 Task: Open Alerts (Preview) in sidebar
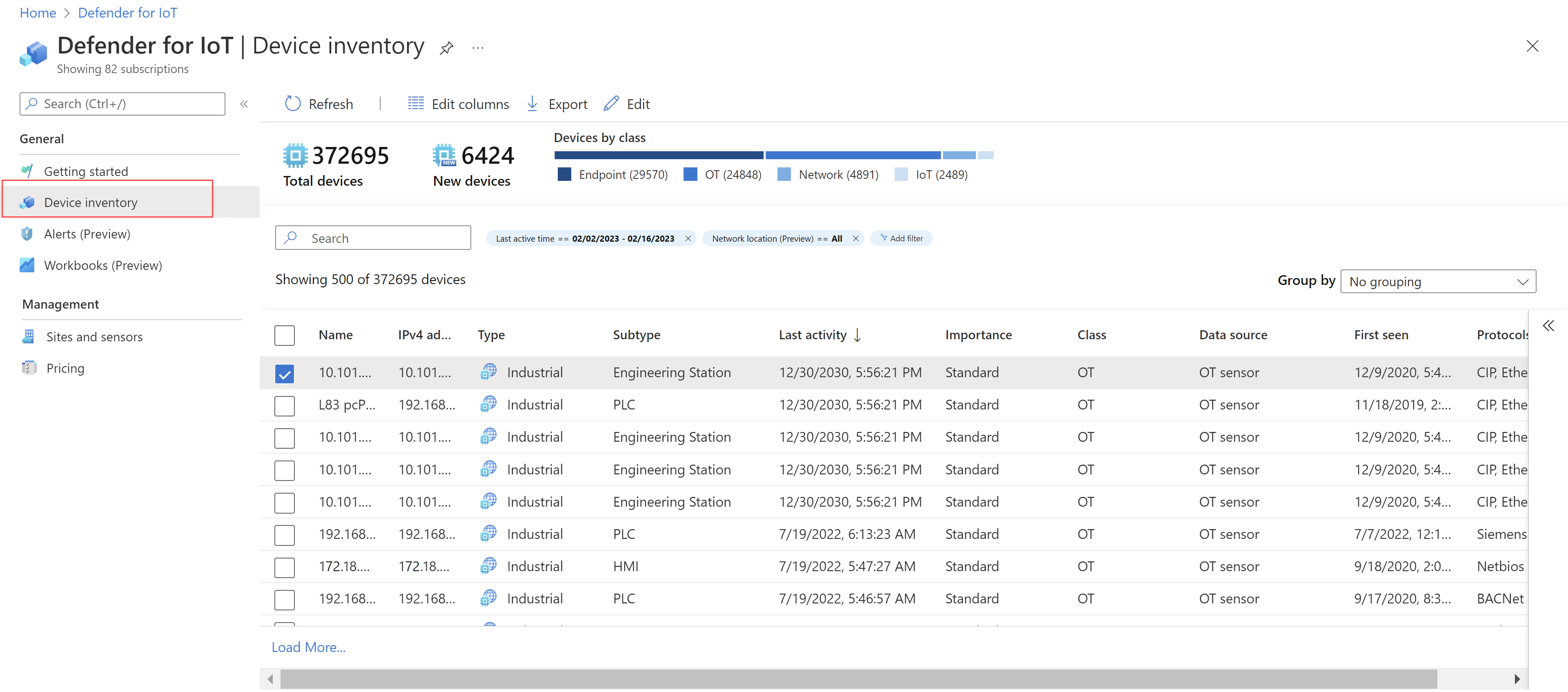(87, 234)
